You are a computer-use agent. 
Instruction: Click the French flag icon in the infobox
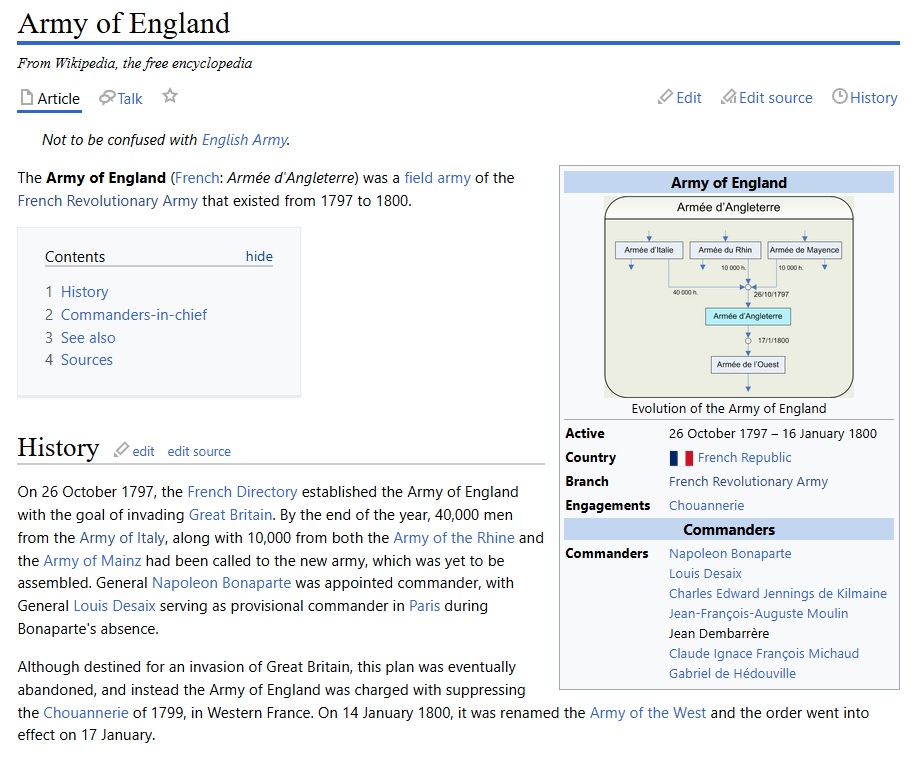tap(681, 458)
